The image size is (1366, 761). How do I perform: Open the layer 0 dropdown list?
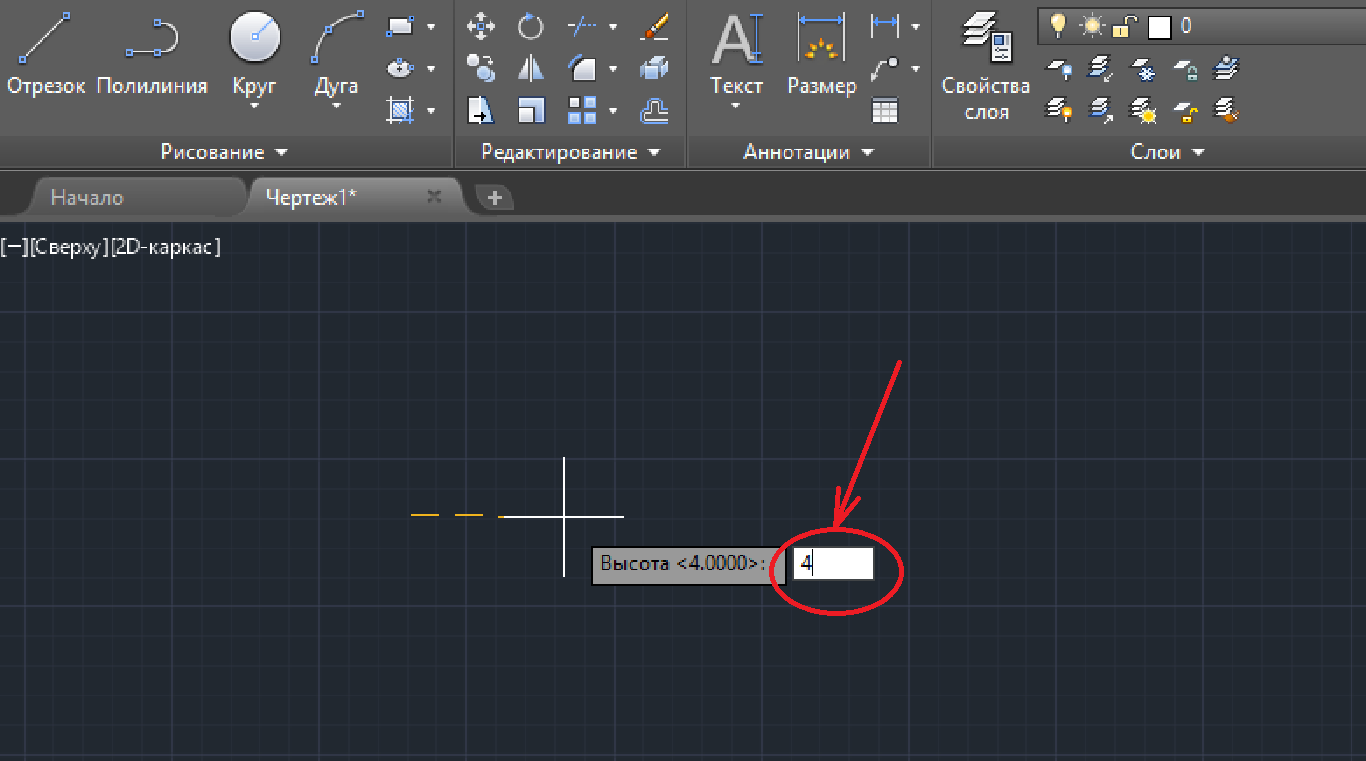point(1202,27)
